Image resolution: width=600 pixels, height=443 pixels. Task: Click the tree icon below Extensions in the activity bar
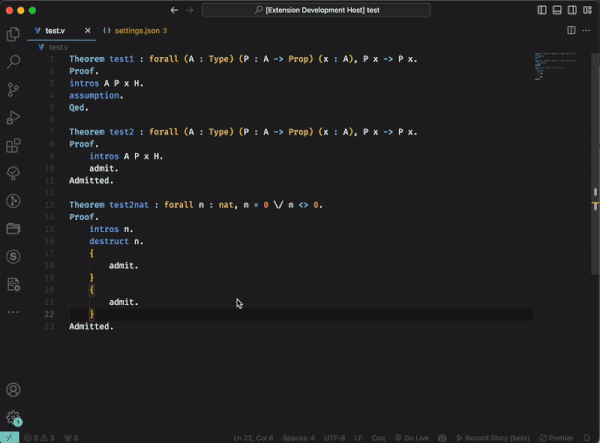13,173
